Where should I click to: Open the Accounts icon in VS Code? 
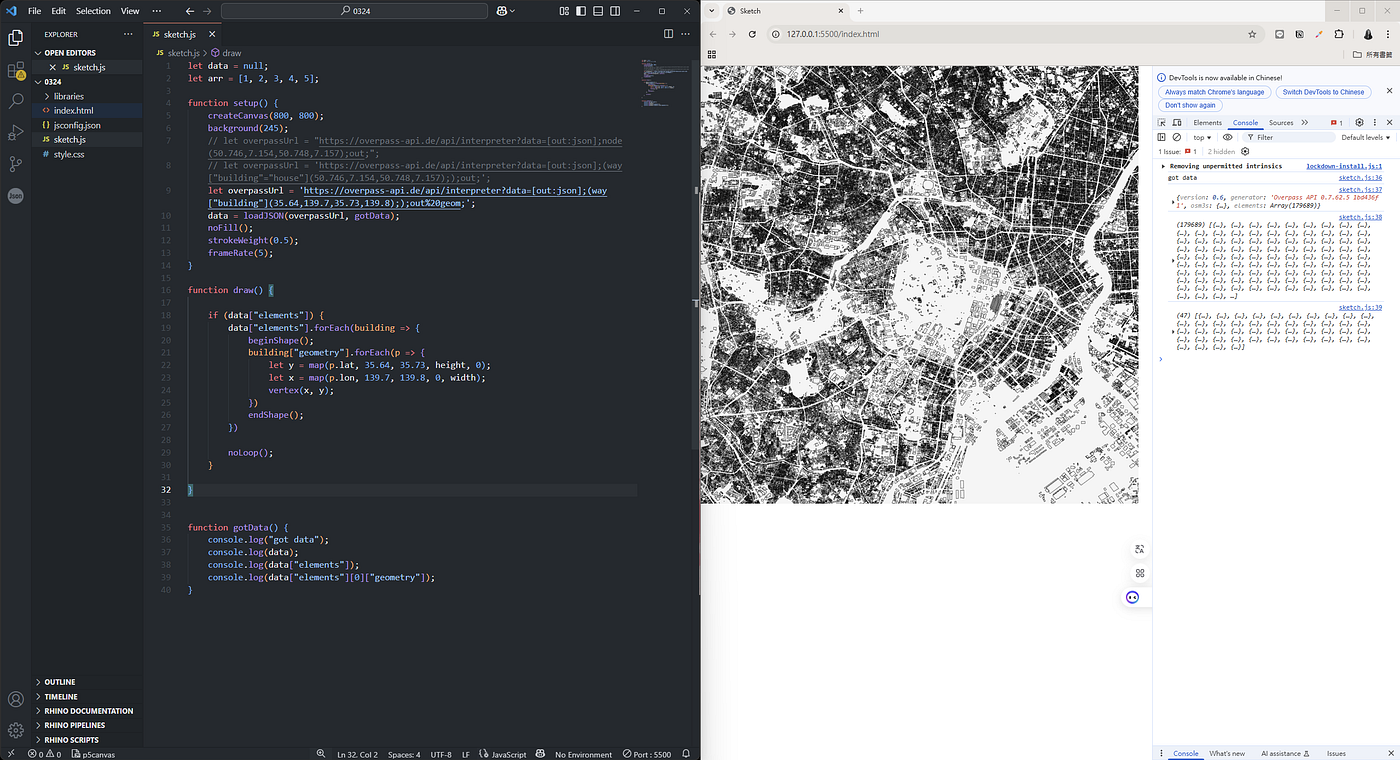click(x=15, y=700)
